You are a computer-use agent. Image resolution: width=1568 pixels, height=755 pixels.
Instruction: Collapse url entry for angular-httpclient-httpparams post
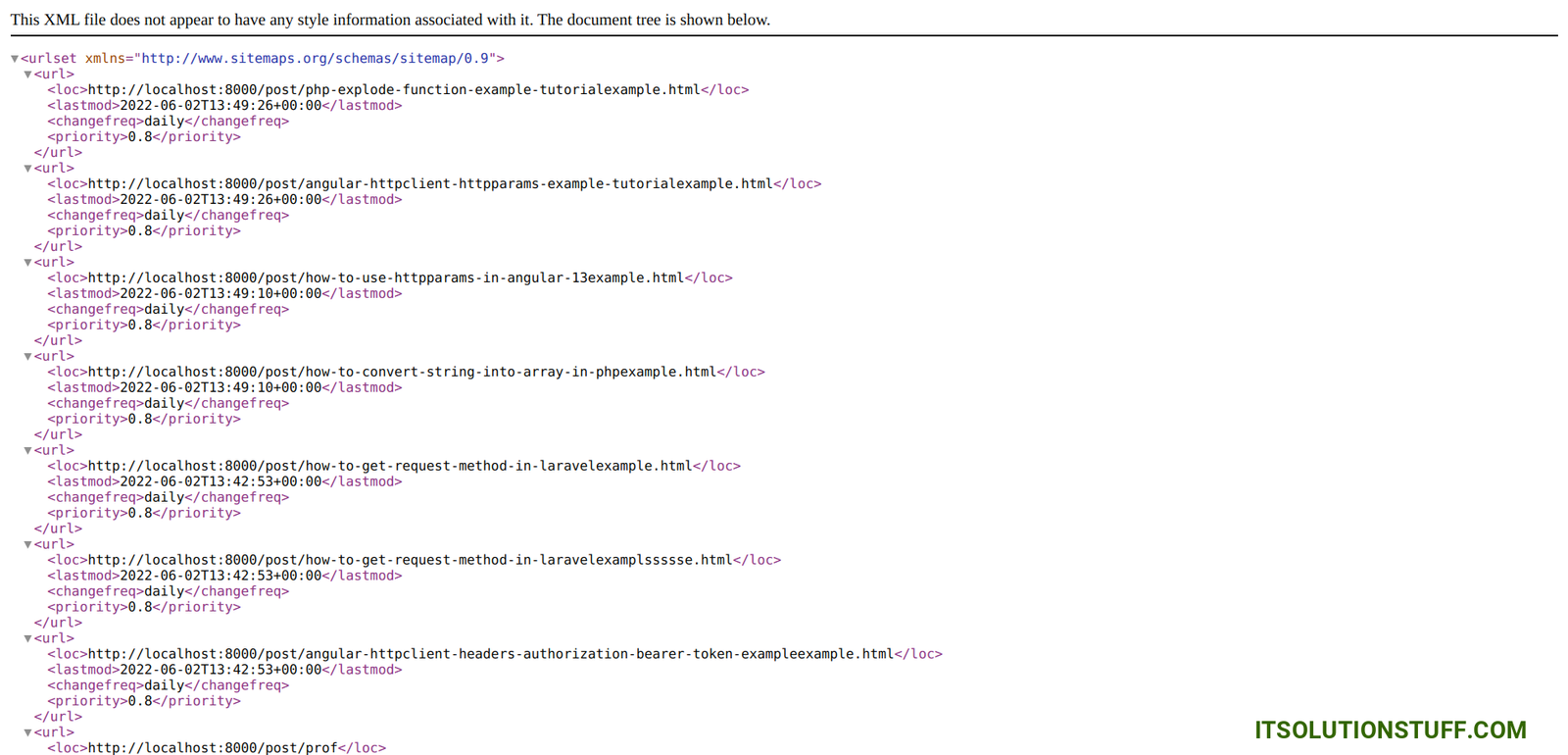tap(28, 169)
